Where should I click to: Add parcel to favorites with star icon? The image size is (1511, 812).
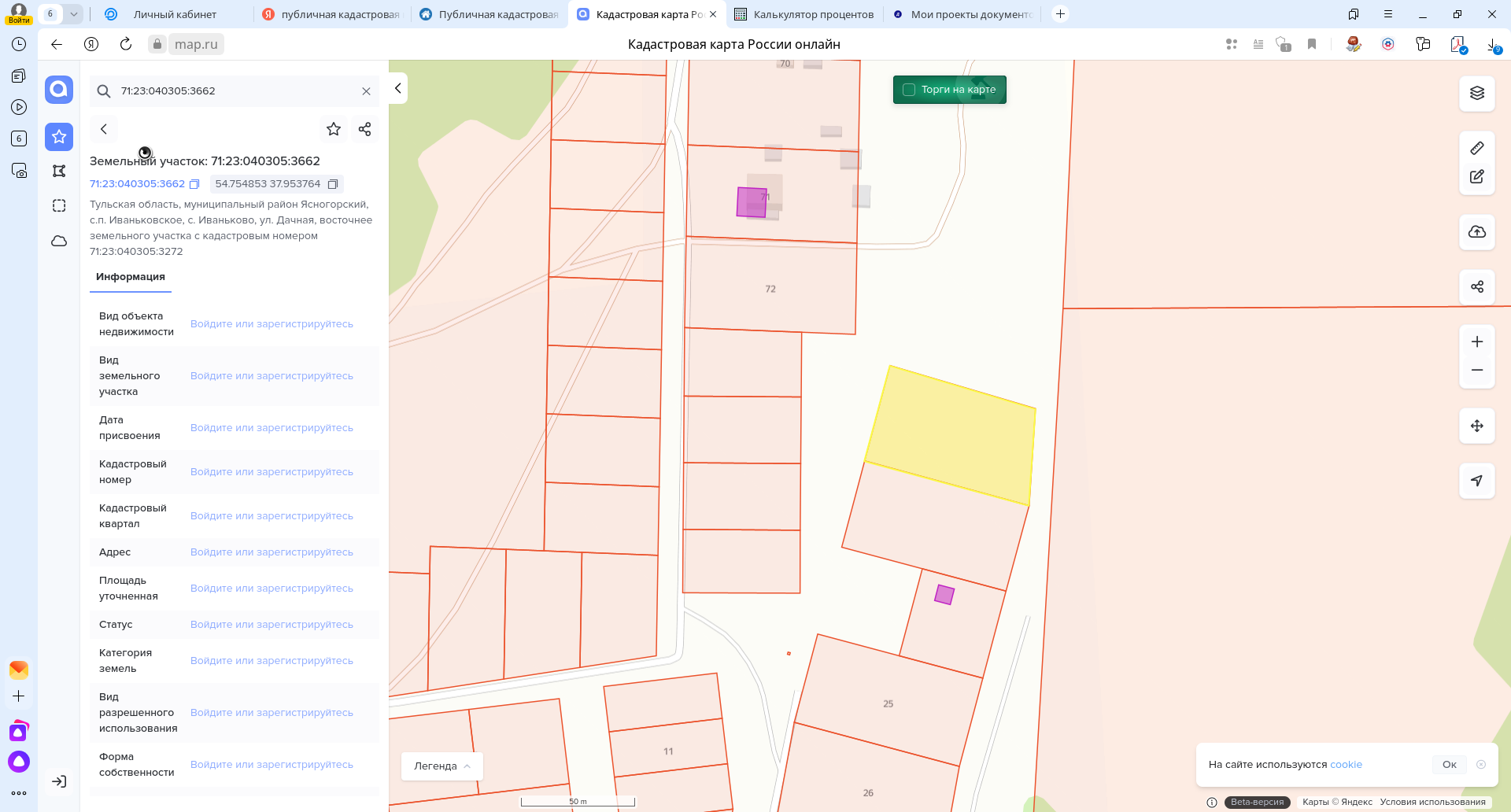(334, 129)
